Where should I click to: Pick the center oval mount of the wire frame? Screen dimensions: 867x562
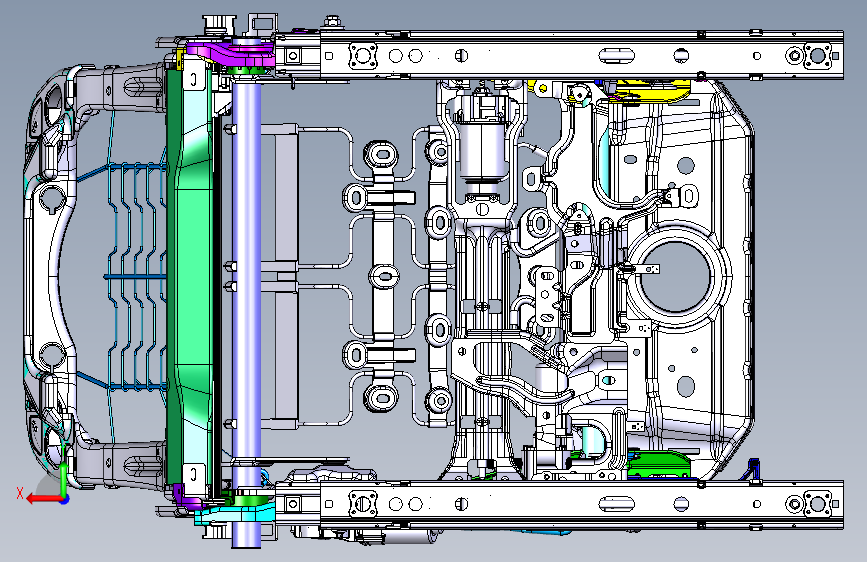click(x=384, y=276)
